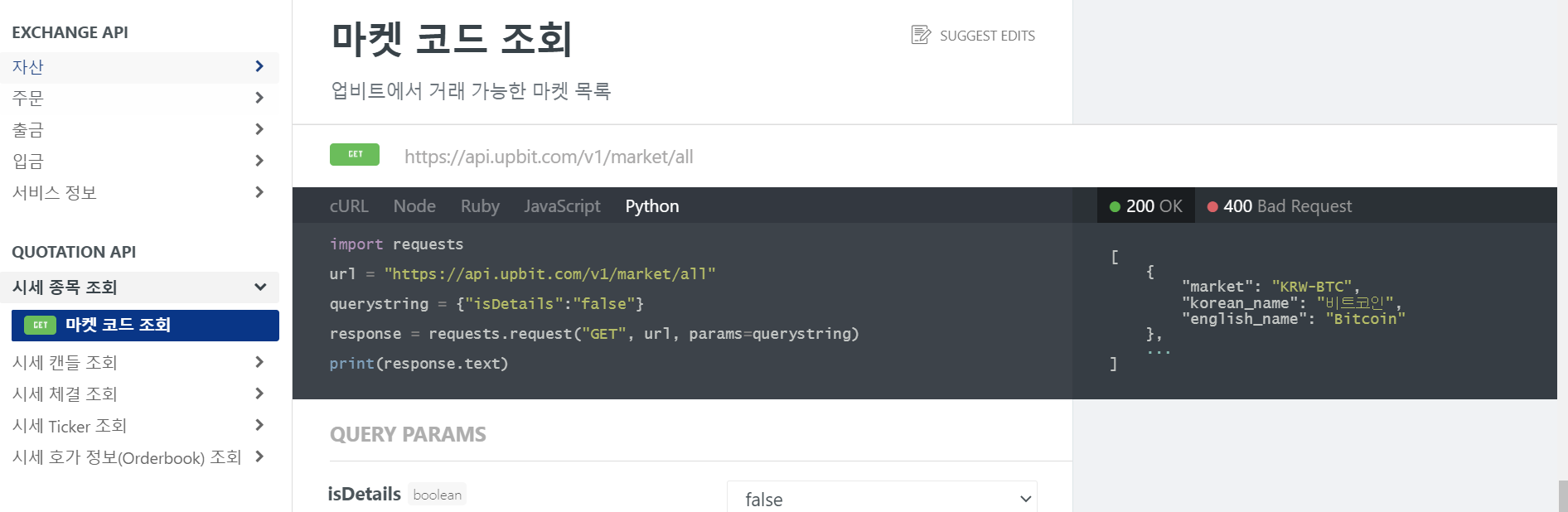Image resolution: width=1568 pixels, height=512 pixels.
Task: Click the Suggest Edits pencil icon
Action: [x=921, y=35]
